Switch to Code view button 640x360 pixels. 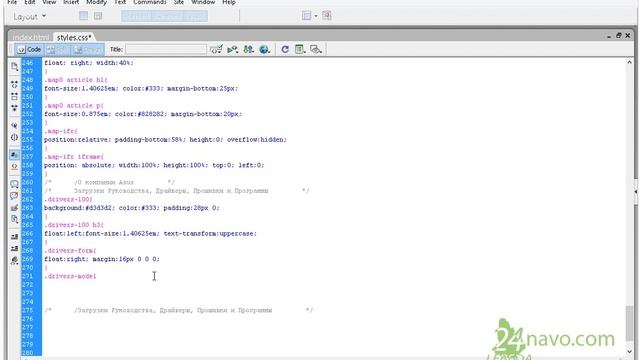click(x=29, y=49)
